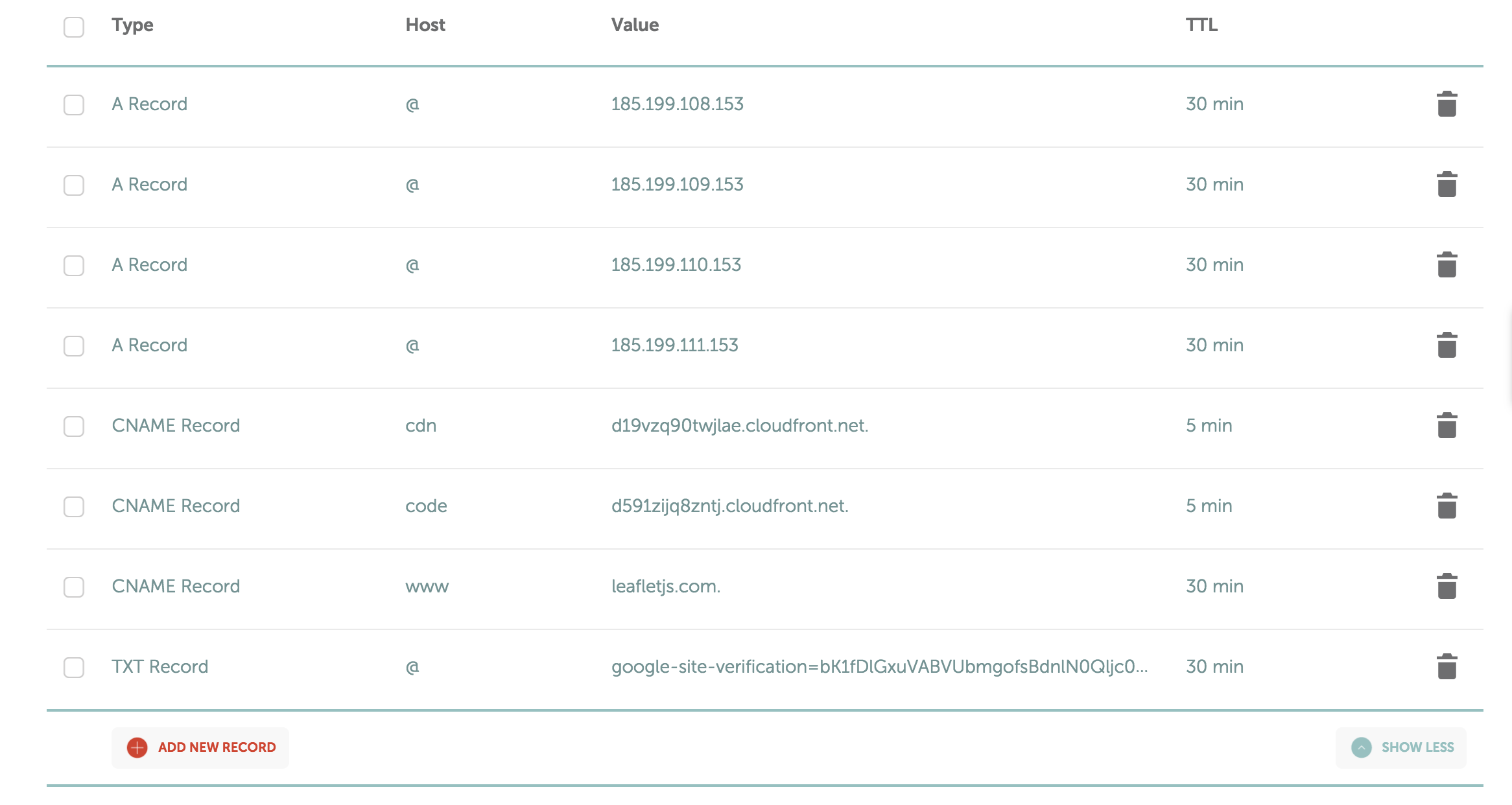The height and width of the screenshot is (805, 1512).
Task: Select the checkbox for the www CNAME Record
Action: click(73, 589)
